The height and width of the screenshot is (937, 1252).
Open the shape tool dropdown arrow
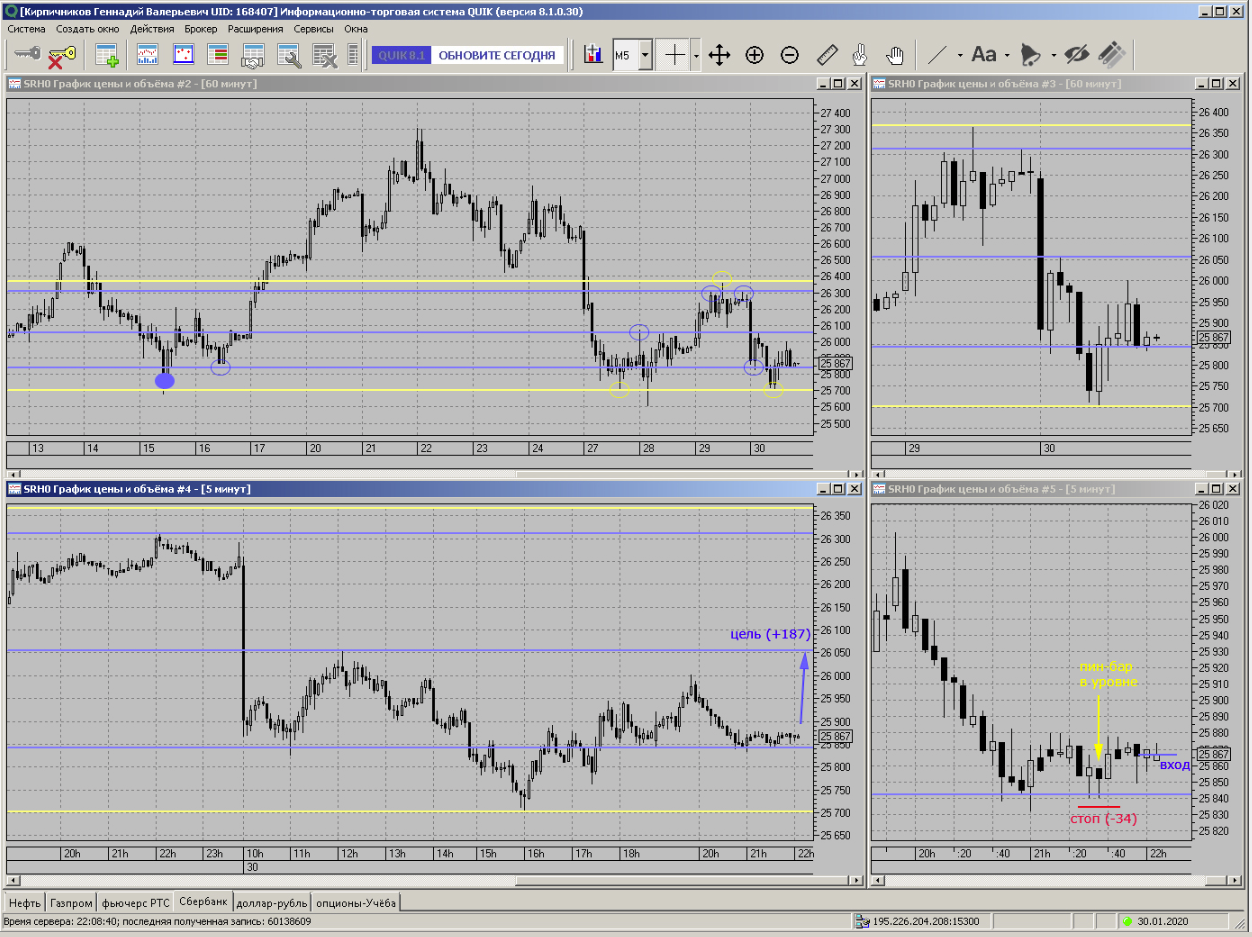(1052, 56)
